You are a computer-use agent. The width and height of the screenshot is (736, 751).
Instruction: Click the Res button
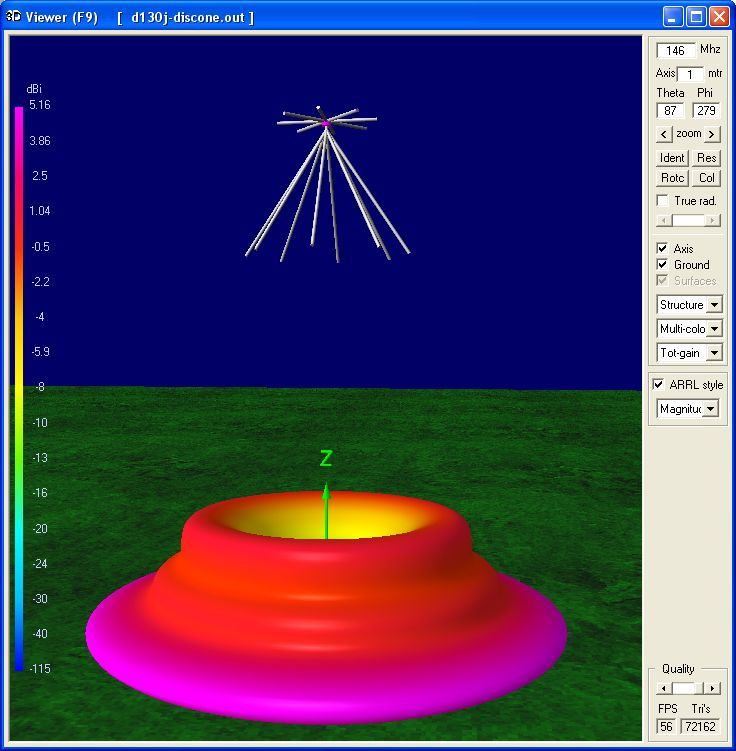[x=706, y=158]
